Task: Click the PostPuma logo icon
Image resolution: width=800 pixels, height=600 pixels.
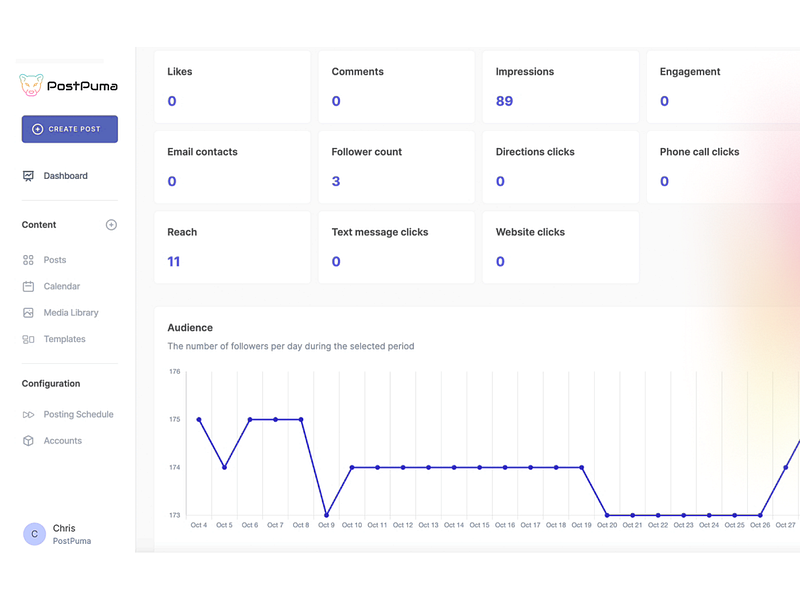Action: 31,85
